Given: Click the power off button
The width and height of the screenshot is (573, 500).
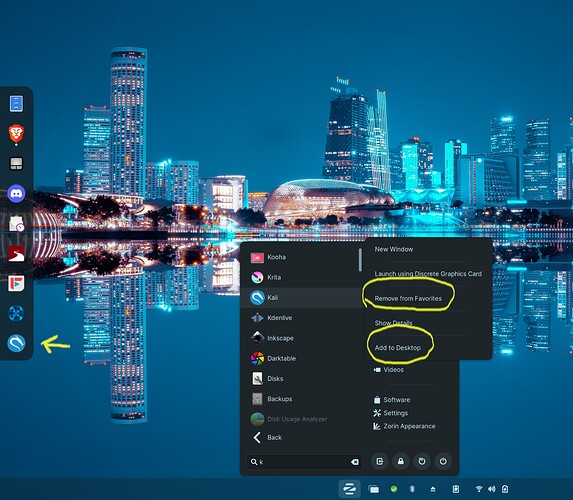Looking at the screenshot, I should (443, 461).
